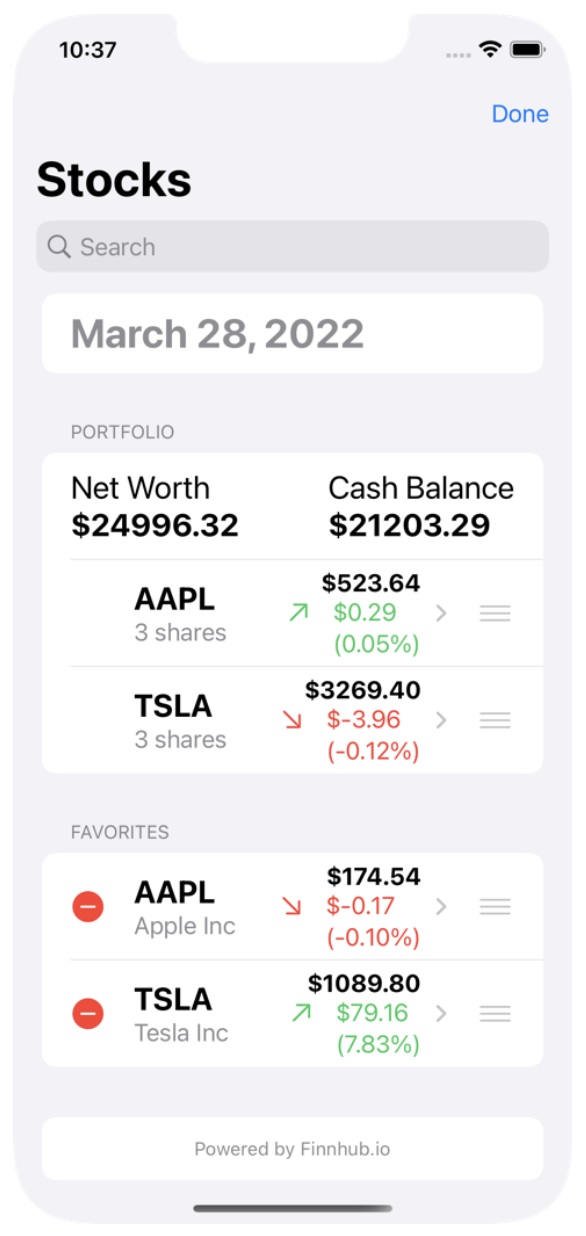
Task: Tap the Done button
Action: point(519,114)
